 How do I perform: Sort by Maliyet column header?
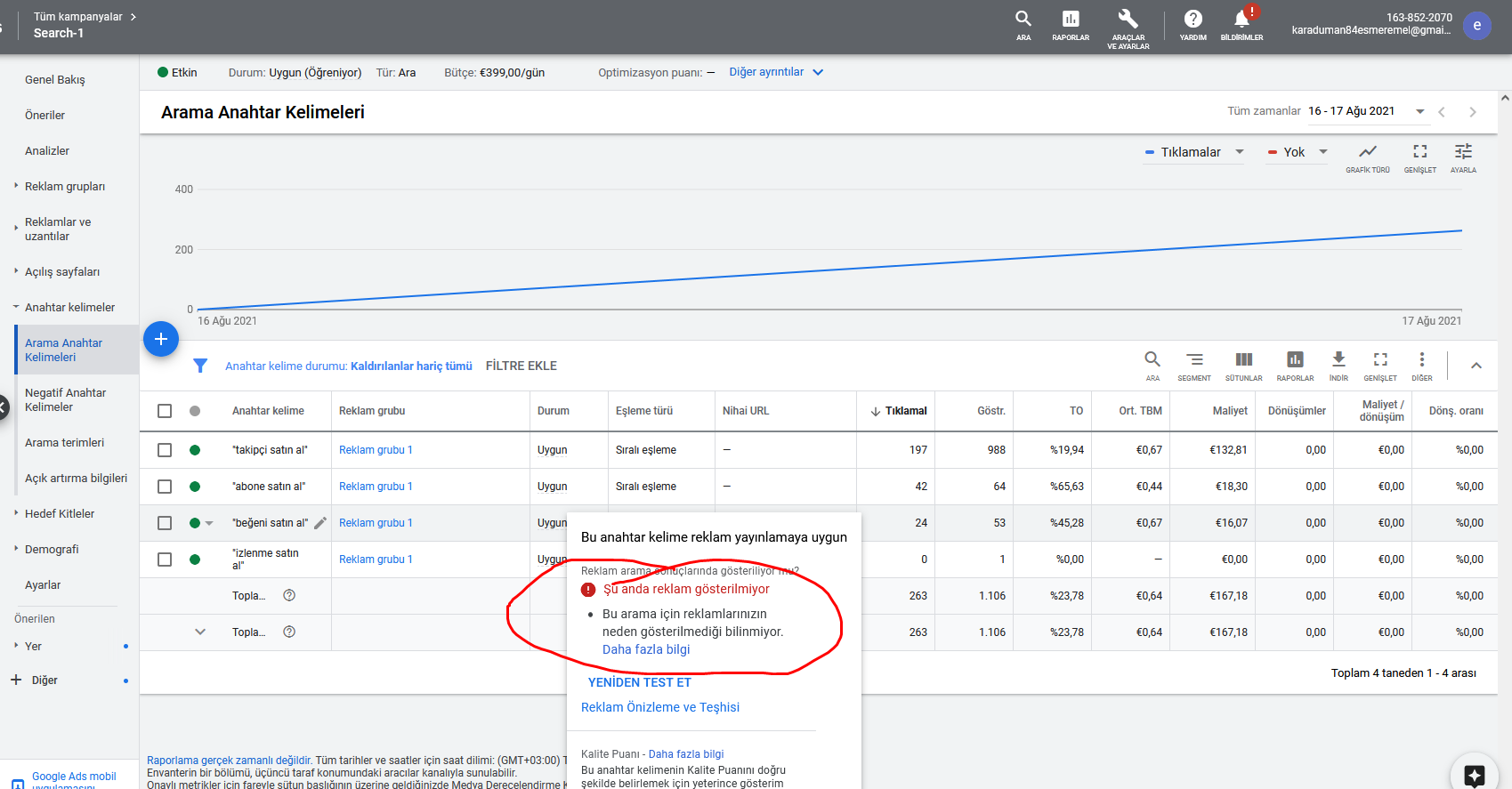coord(1230,411)
